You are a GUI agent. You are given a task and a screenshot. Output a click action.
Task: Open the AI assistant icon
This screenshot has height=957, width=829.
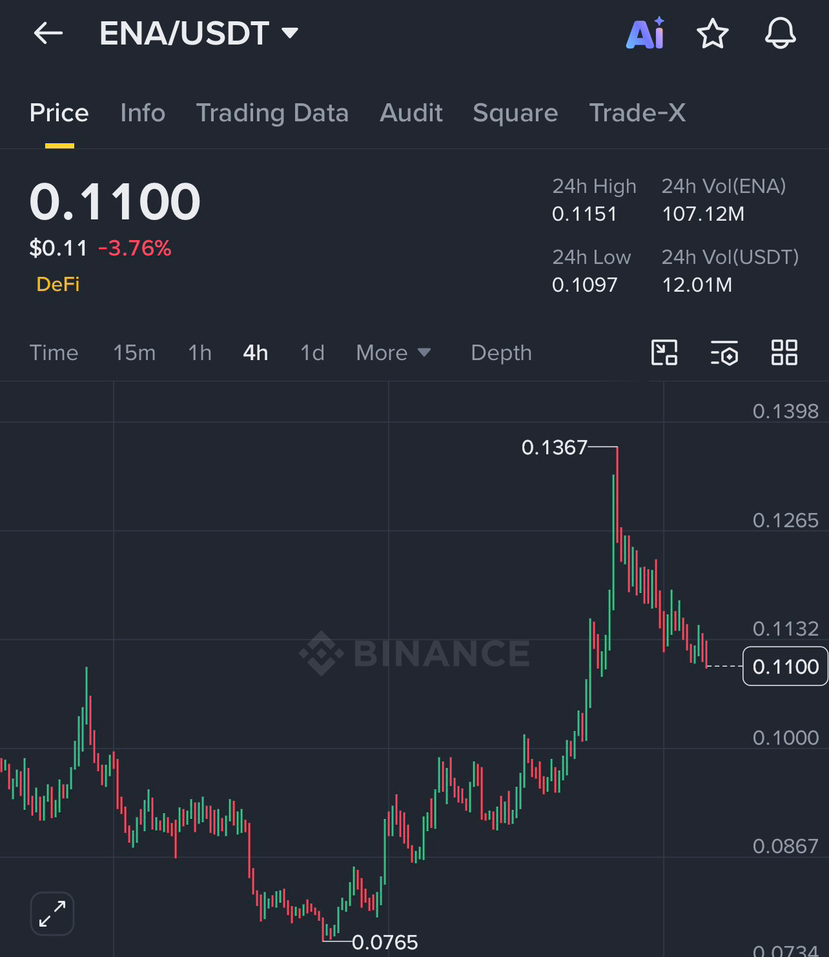[645, 33]
